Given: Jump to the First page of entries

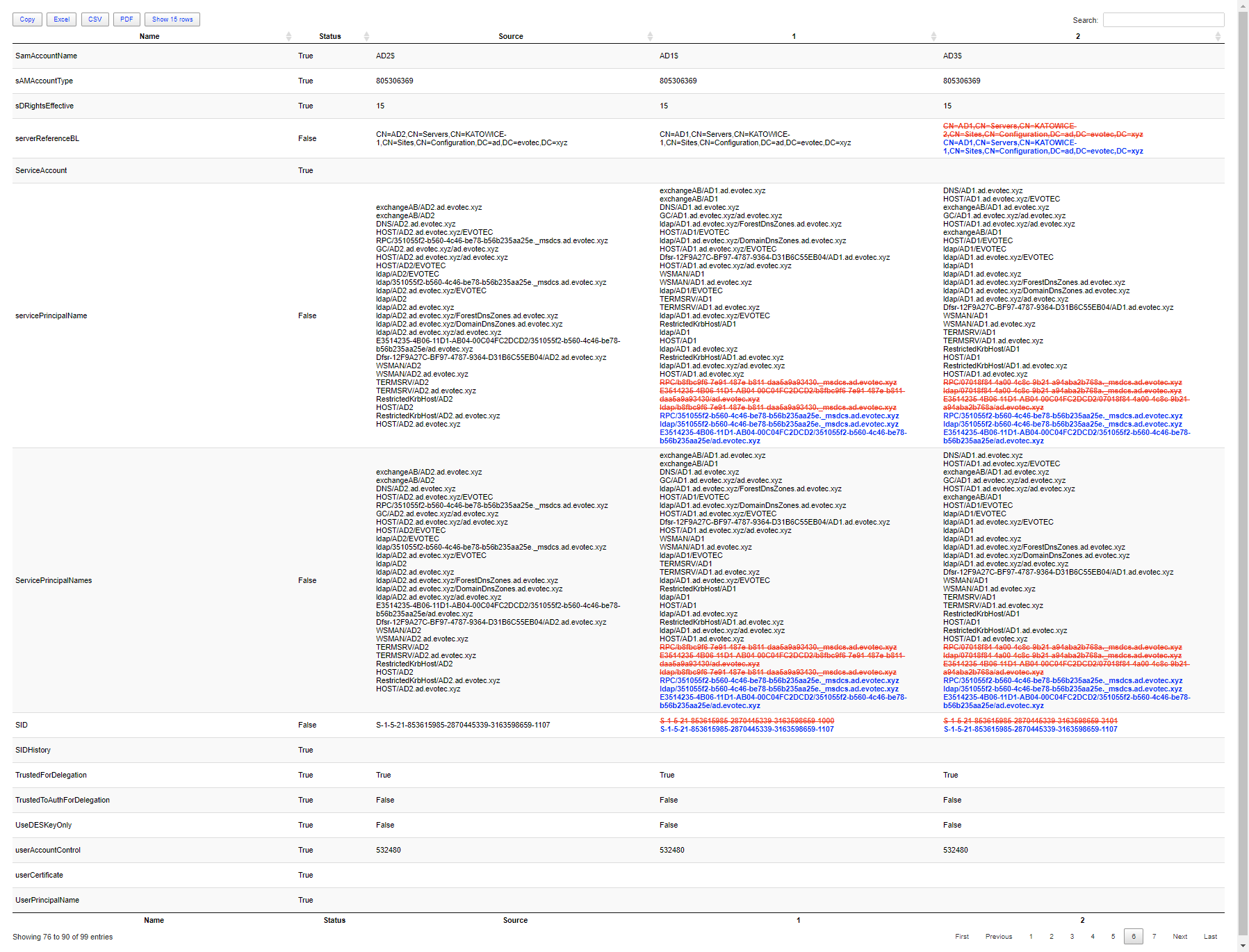Looking at the screenshot, I should click(962, 936).
